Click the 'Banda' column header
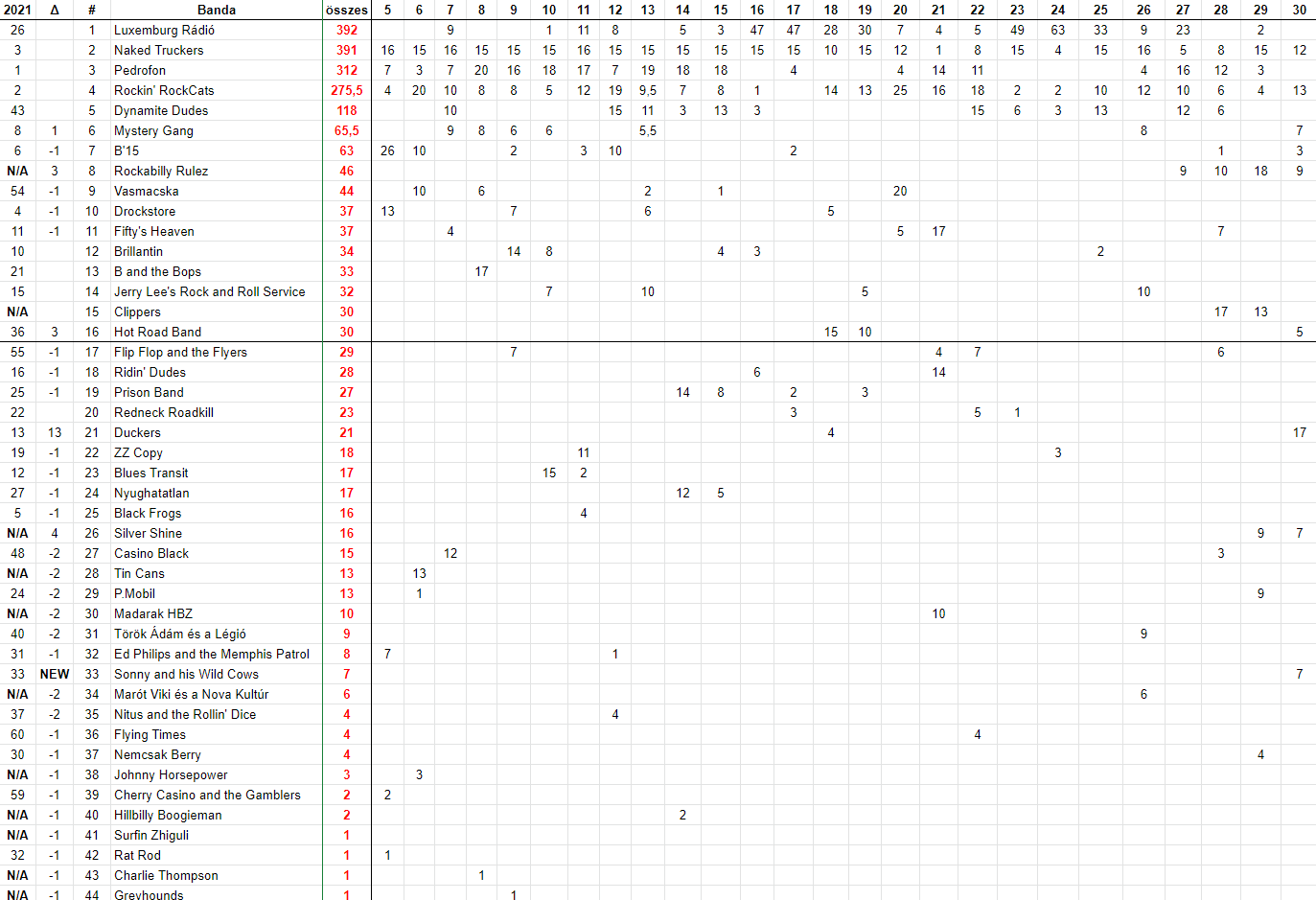Screen dimensions: 1316x900 tap(217, 10)
